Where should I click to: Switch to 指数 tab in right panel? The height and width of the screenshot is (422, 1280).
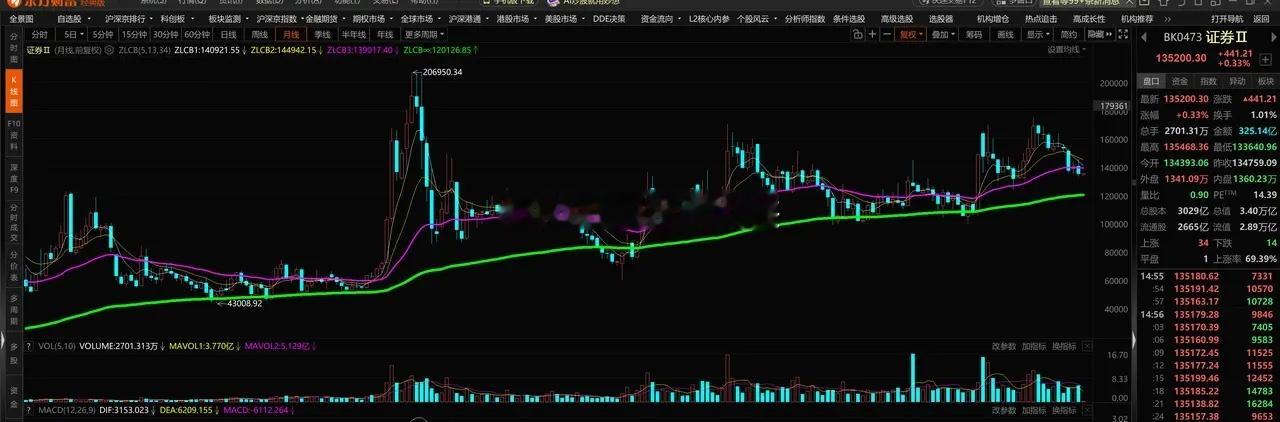[x=1209, y=81]
